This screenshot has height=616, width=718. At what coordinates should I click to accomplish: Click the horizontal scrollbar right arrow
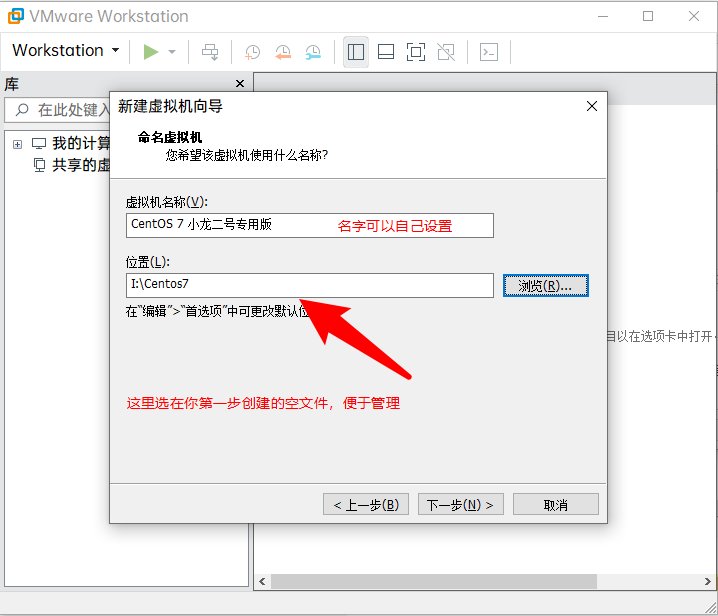pyautogui.click(x=707, y=582)
